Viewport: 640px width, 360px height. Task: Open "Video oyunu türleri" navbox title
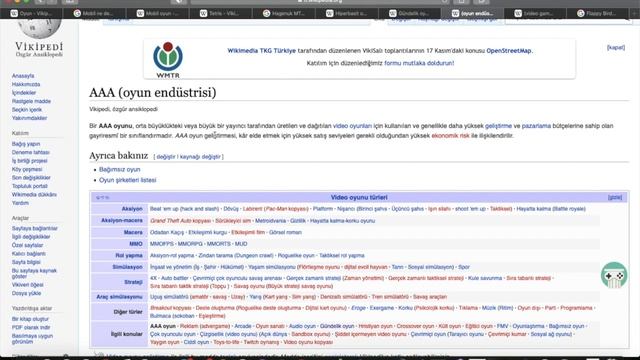359,197
